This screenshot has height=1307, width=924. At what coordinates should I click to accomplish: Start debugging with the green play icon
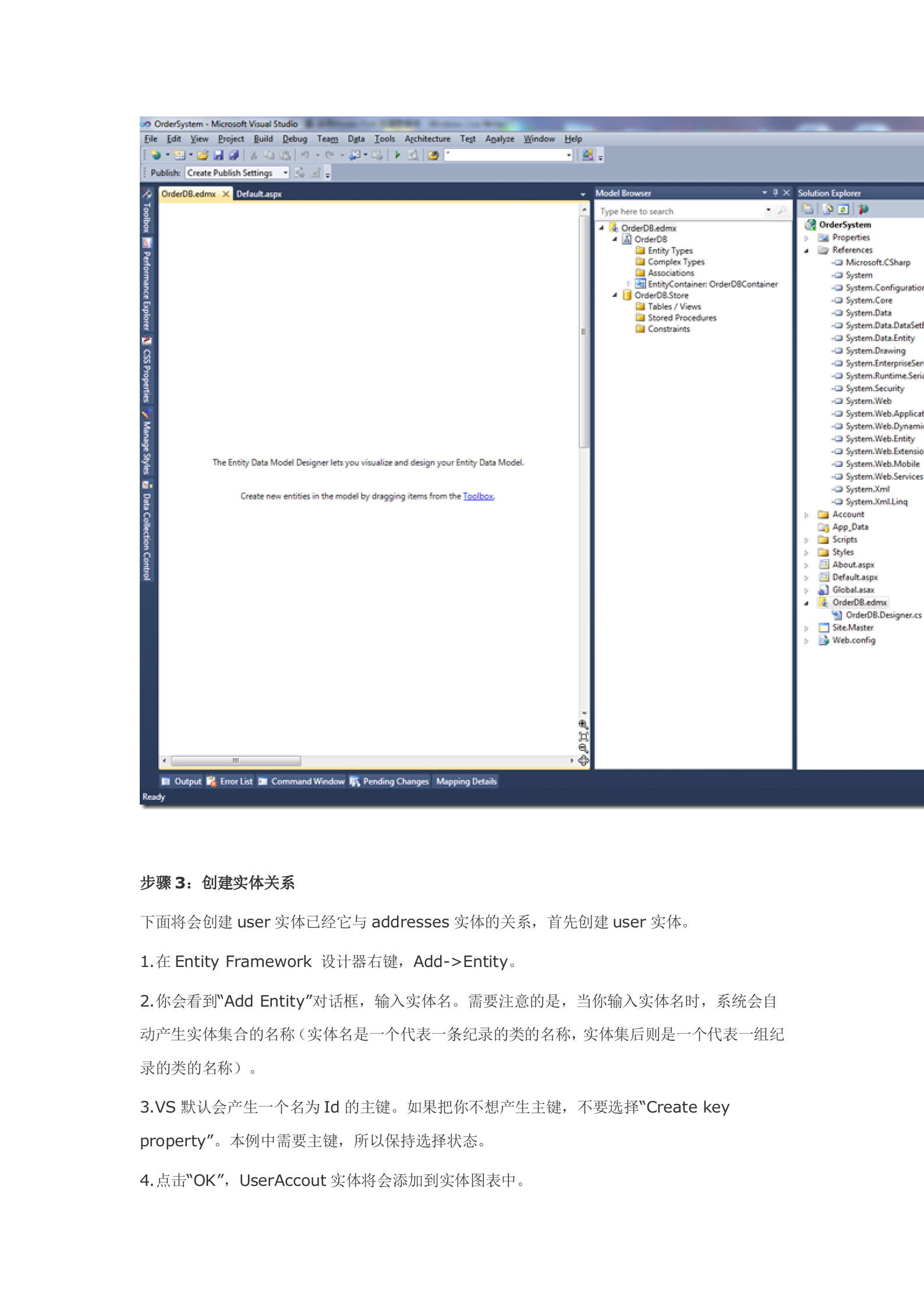(398, 155)
